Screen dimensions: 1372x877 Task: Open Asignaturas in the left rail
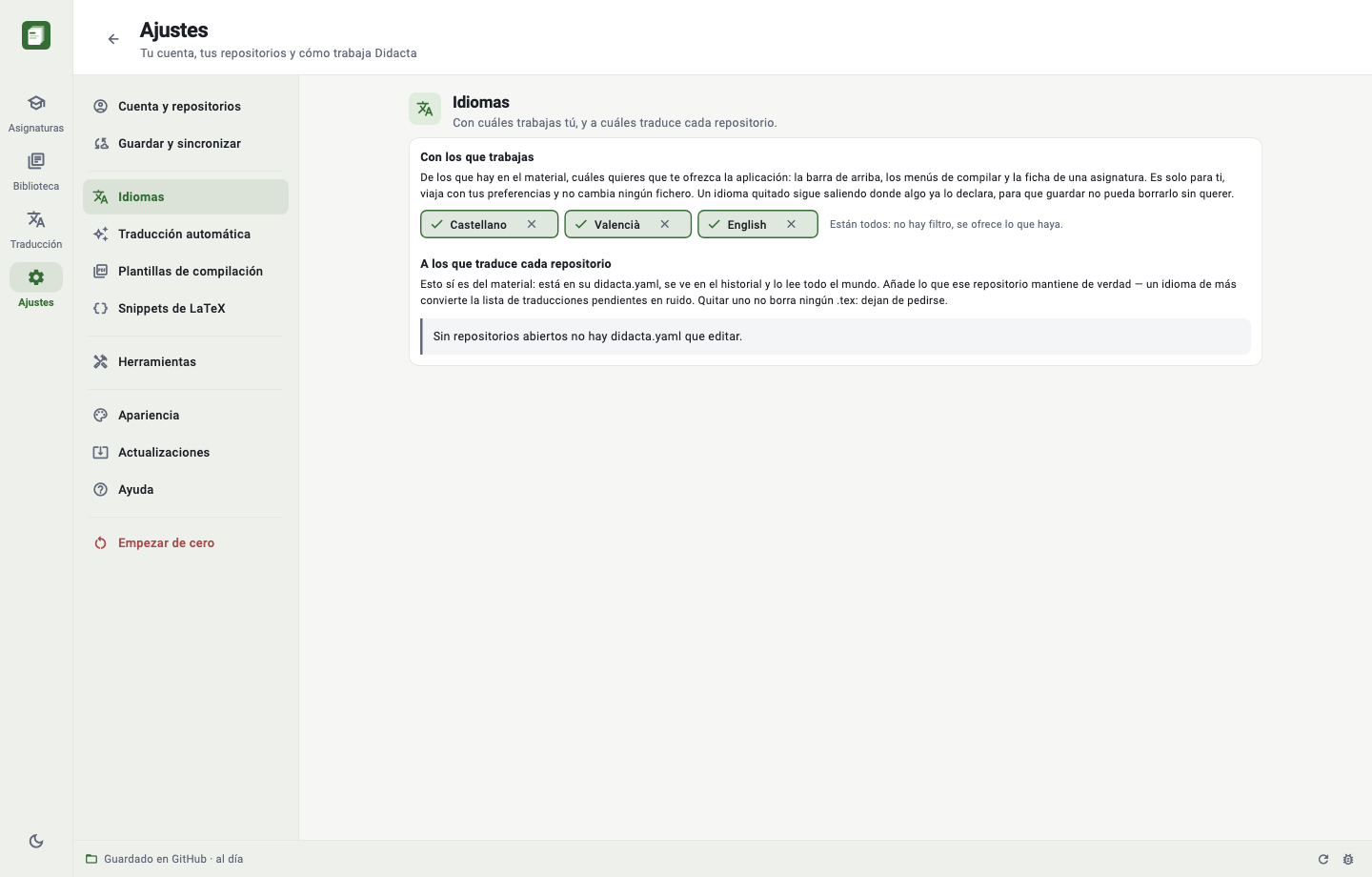point(36,112)
